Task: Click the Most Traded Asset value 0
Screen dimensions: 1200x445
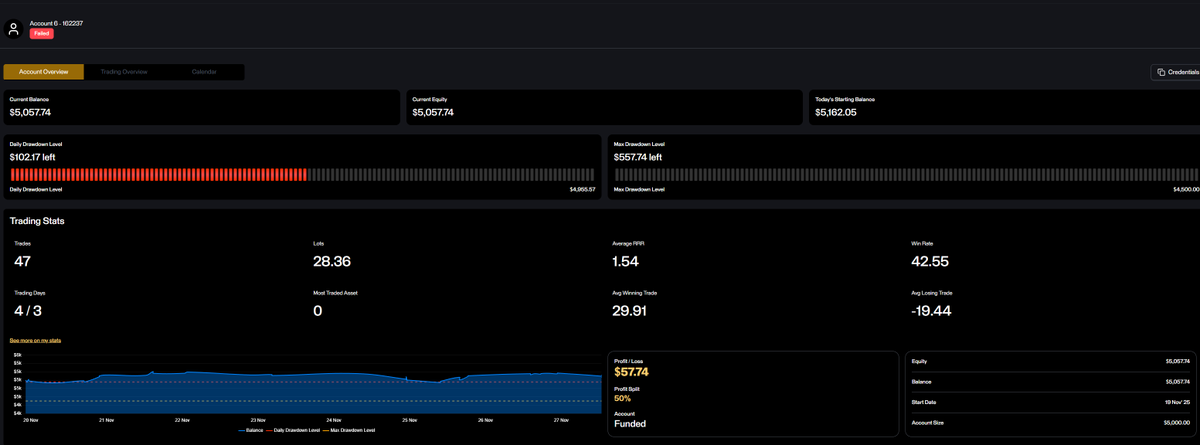Action: point(318,311)
